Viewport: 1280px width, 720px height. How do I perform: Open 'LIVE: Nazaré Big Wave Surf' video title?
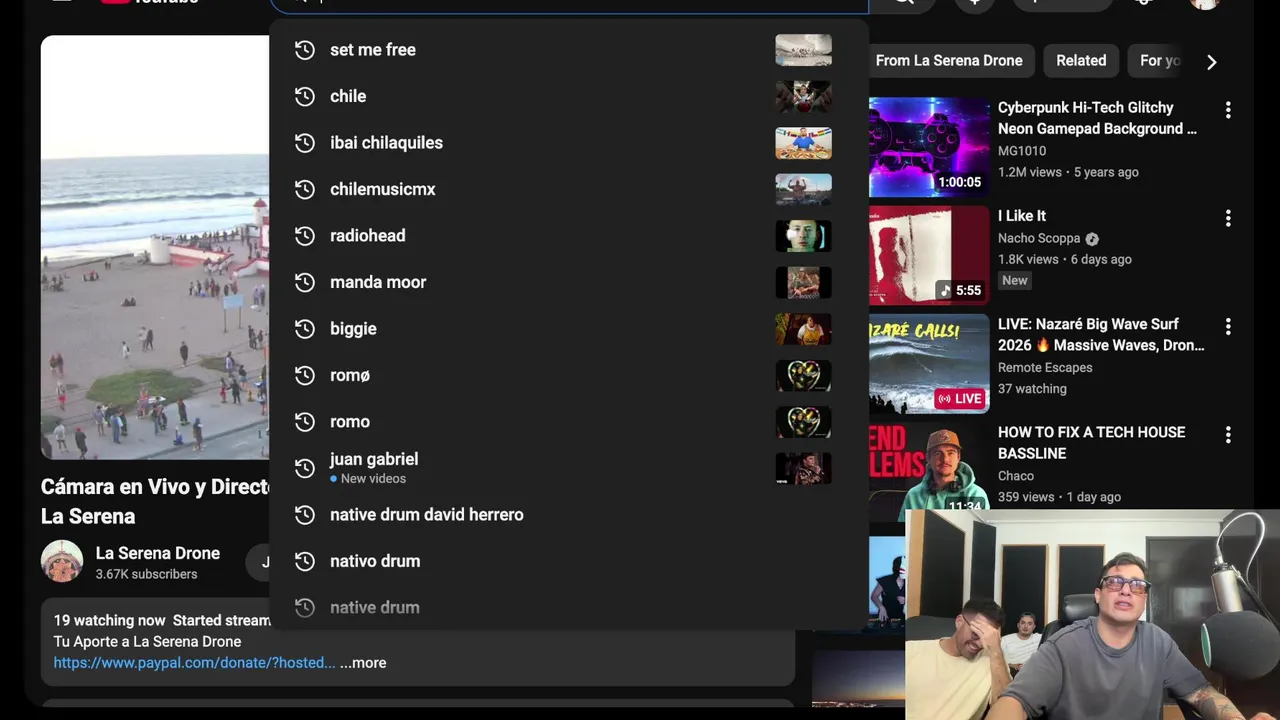point(1101,335)
